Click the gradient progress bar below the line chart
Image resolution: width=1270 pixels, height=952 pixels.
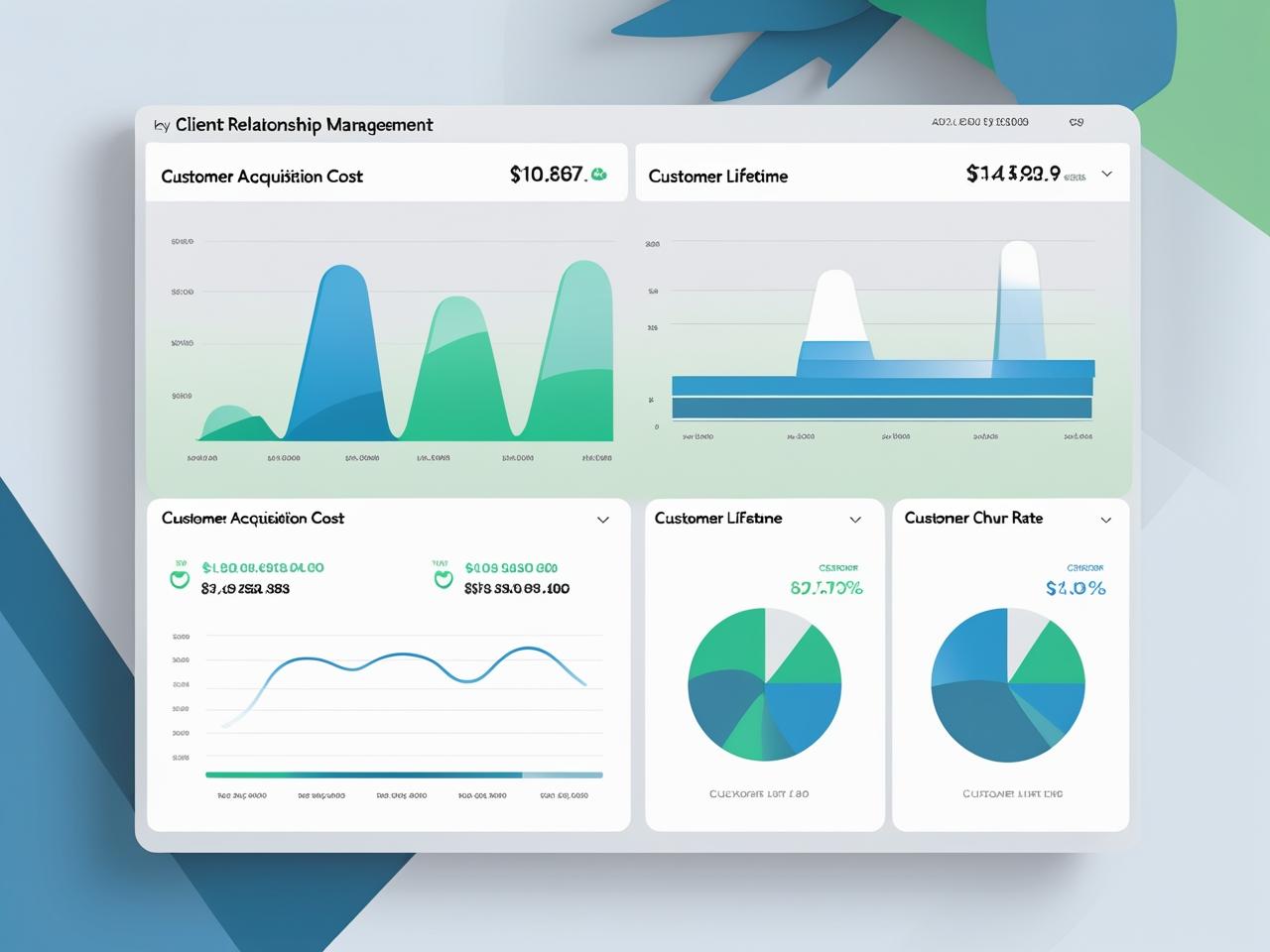[403, 775]
